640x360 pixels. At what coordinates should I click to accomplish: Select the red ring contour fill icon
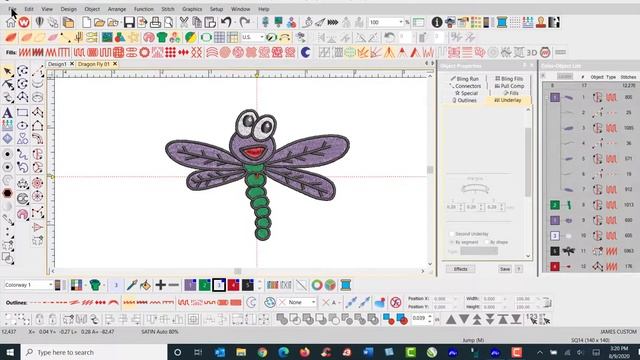point(144,52)
